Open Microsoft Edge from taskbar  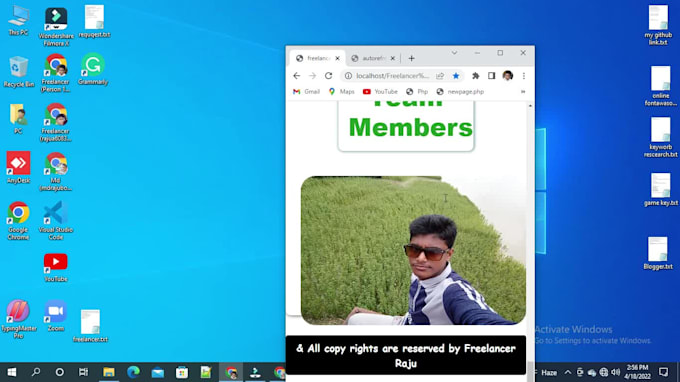click(x=133, y=372)
